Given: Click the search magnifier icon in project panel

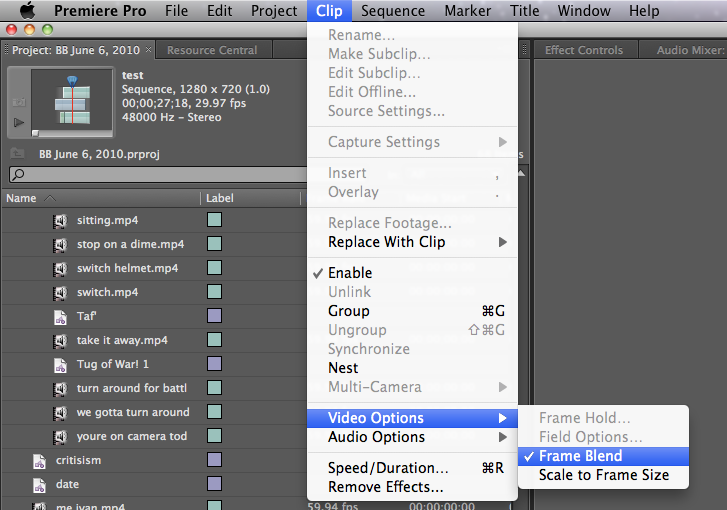Looking at the screenshot, I should [x=18, y=174].
